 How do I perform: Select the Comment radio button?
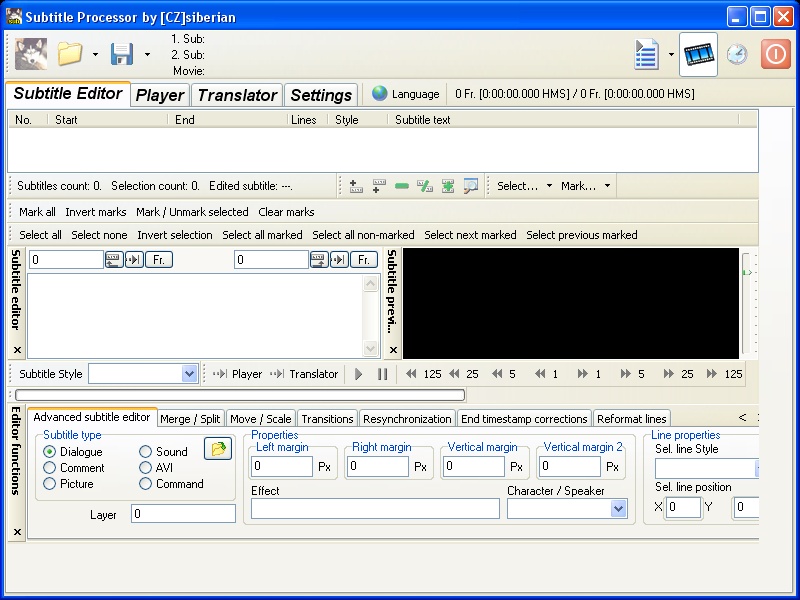pyautogui.click(x=49, y=468)
